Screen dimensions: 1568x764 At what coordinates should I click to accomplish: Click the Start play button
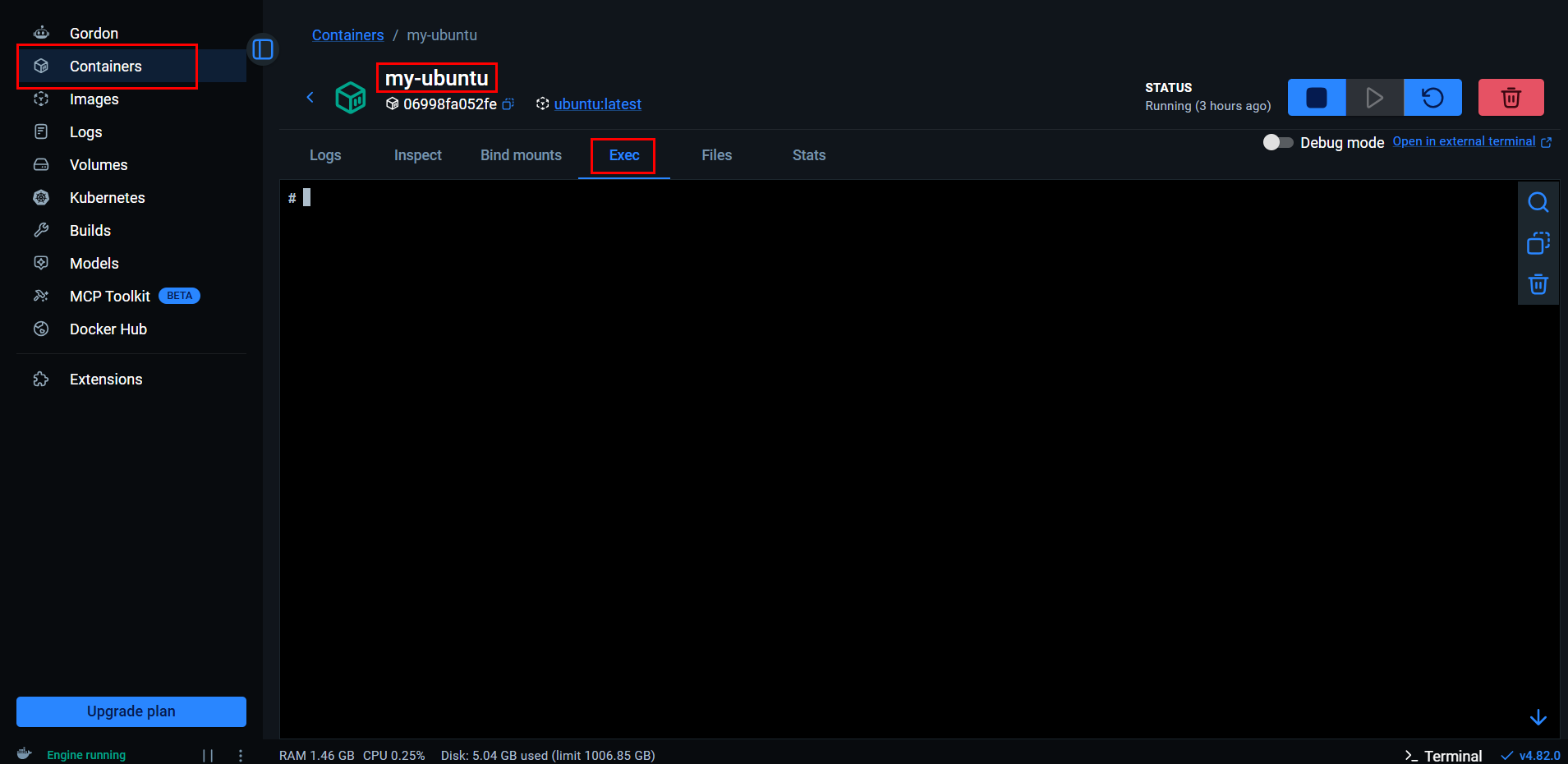click(x=1374, y=98)
